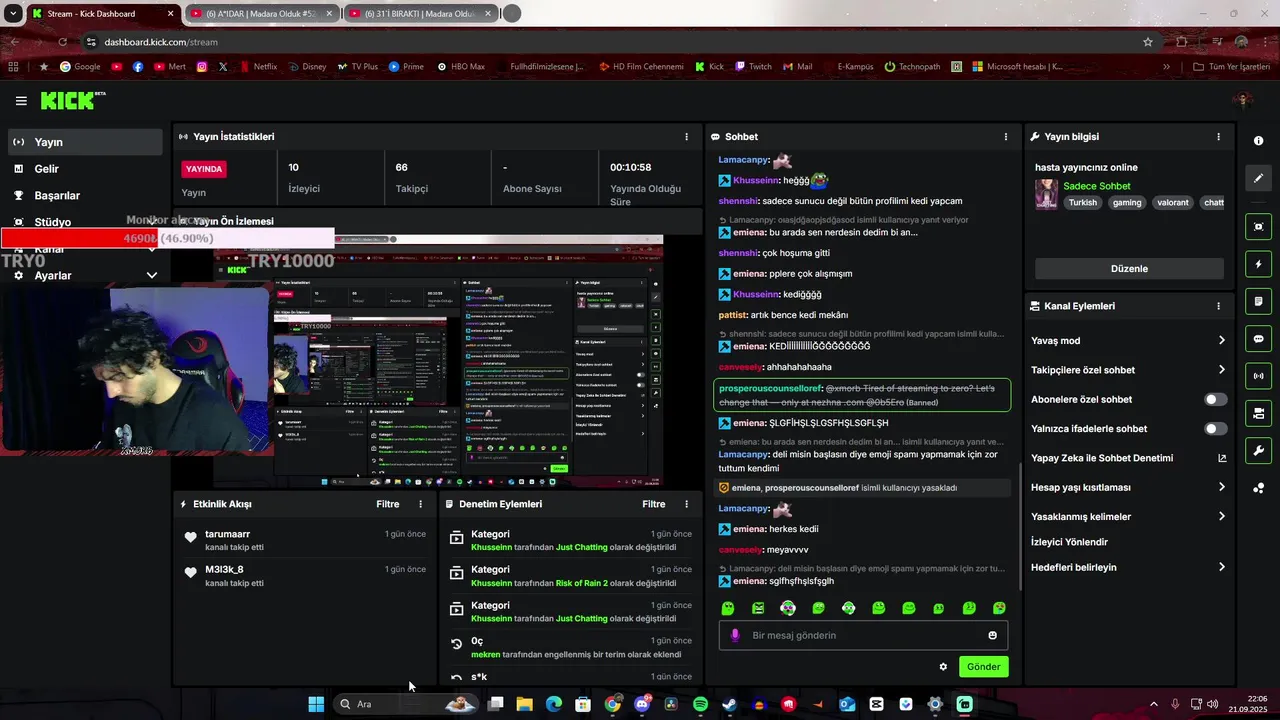This screenshot has width=1280, height=720.
Task: Open options menu of Yayın İstatistikleri panel
Action: pos(686,137)
